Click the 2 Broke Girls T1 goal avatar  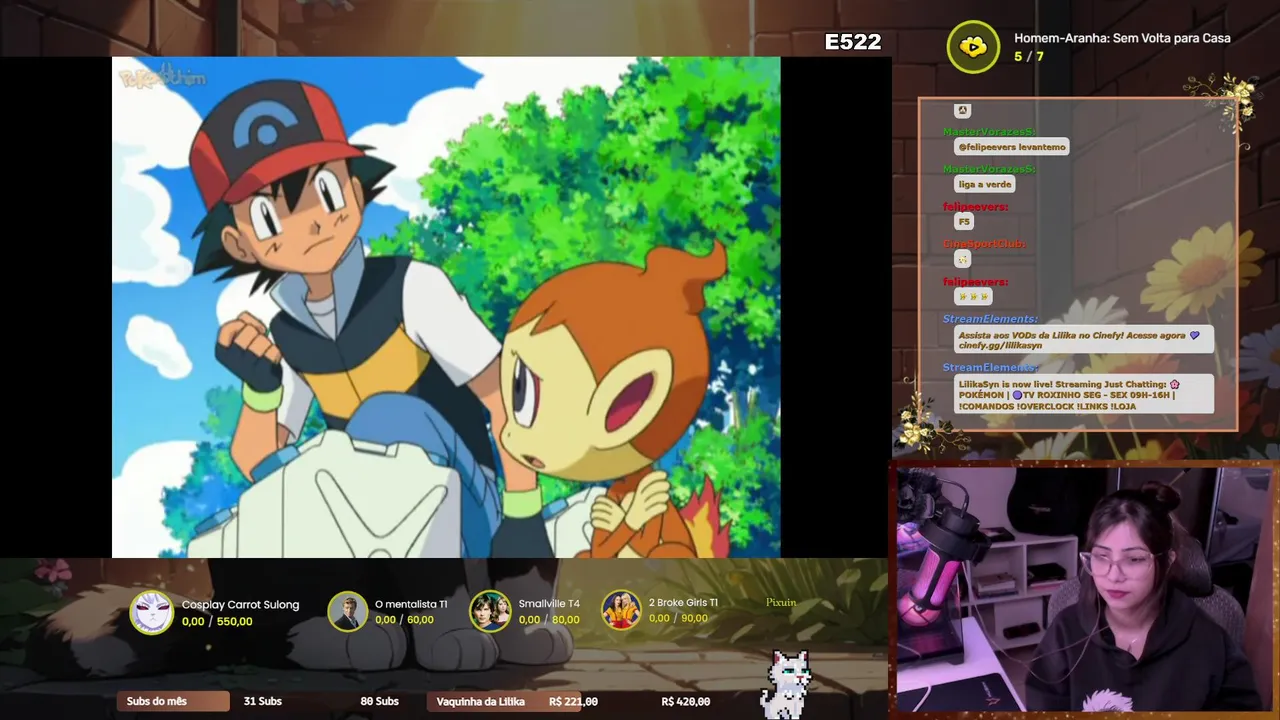click(621, 610)
